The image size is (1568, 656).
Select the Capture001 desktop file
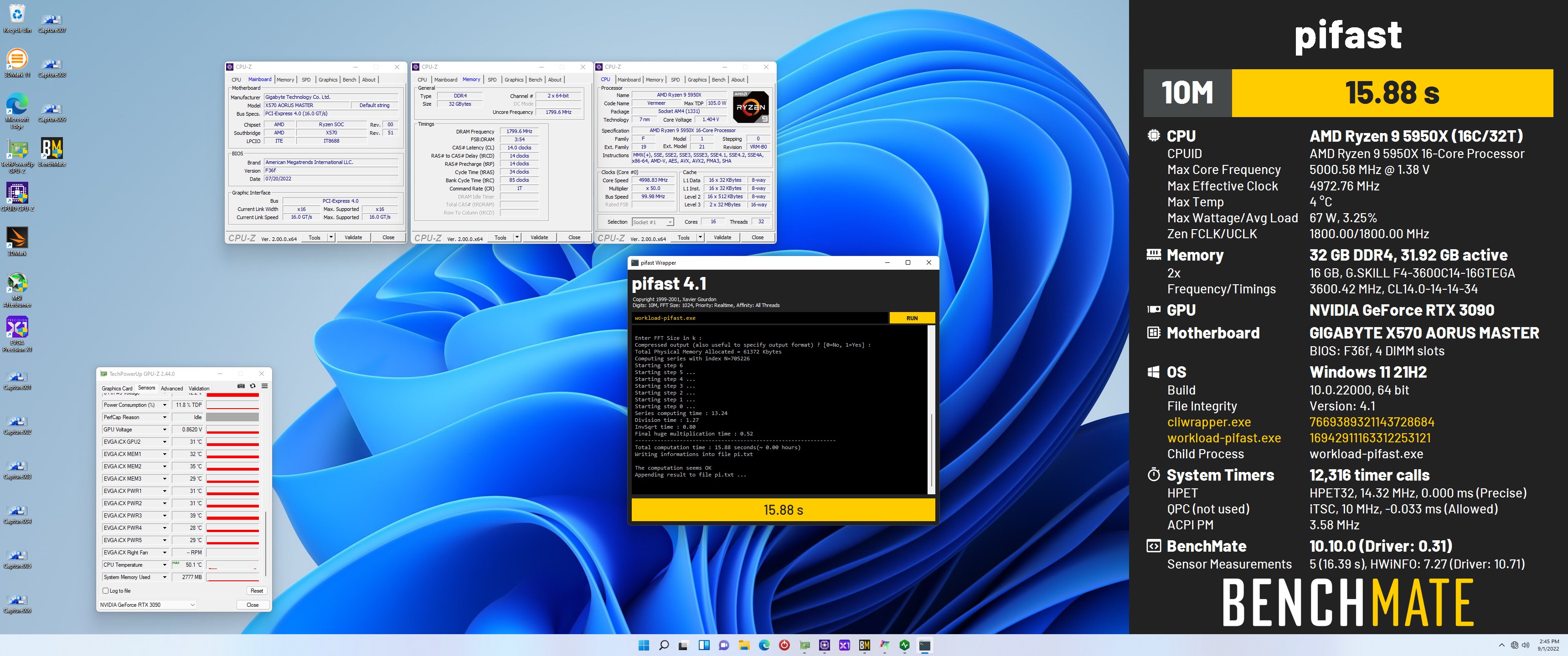[17, 380]
